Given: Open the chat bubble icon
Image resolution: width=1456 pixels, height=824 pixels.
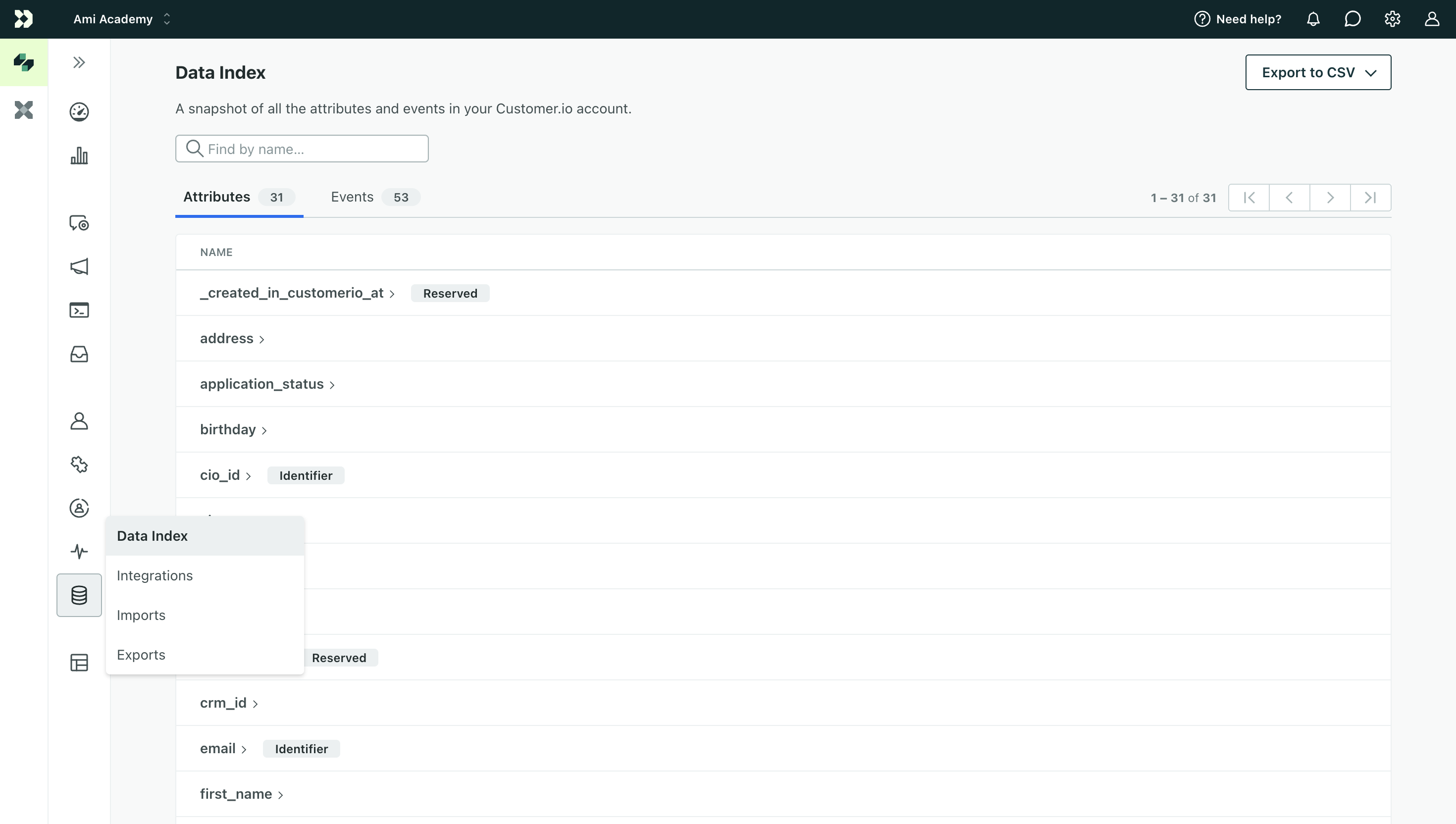Looking at the screenshot, I should 1352,19.
